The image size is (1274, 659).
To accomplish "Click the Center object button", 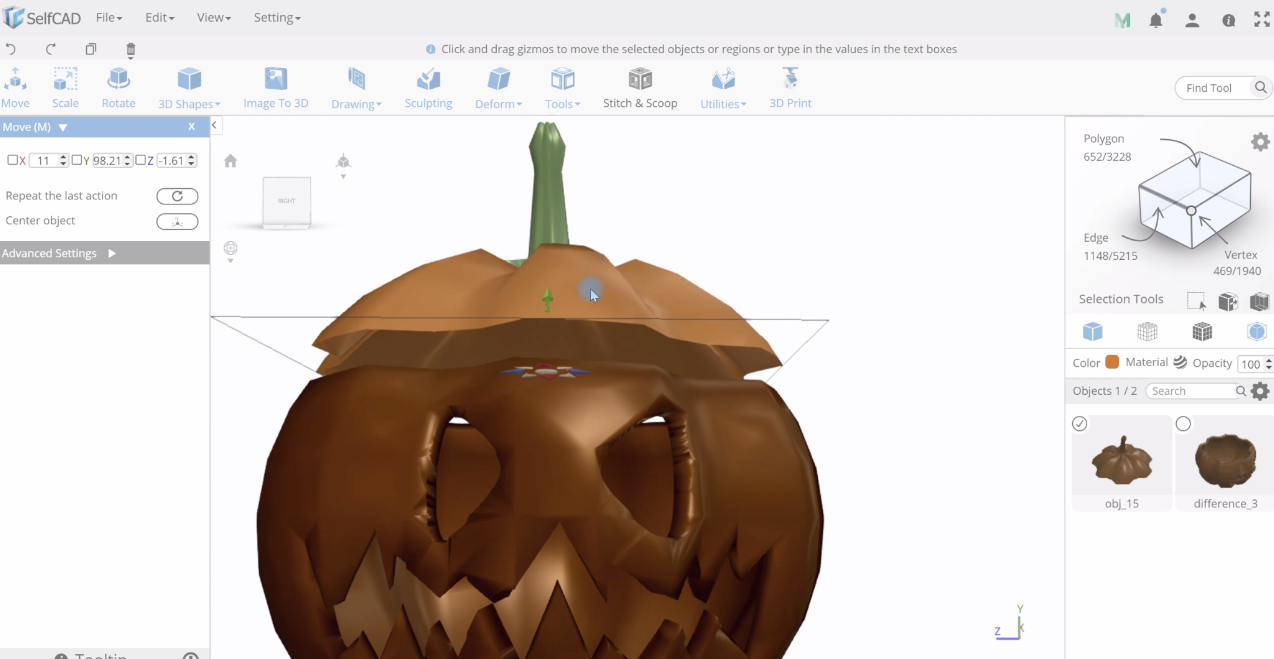I will pos(177,222).
